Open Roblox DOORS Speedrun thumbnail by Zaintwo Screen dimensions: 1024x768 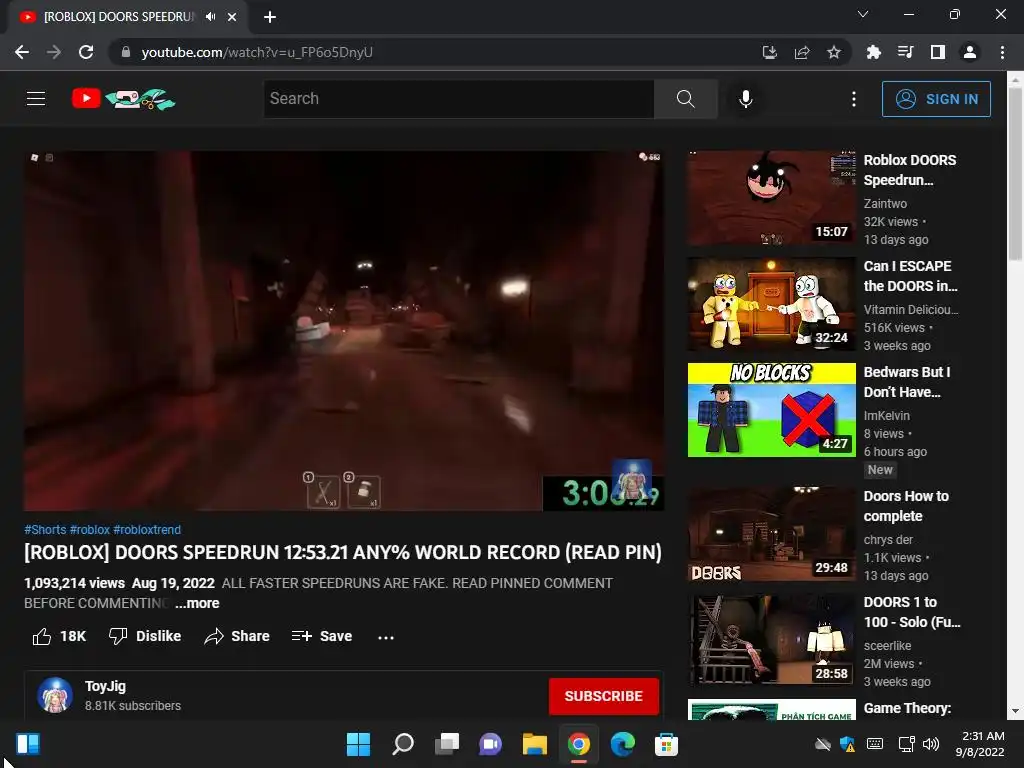coord(771,198)
